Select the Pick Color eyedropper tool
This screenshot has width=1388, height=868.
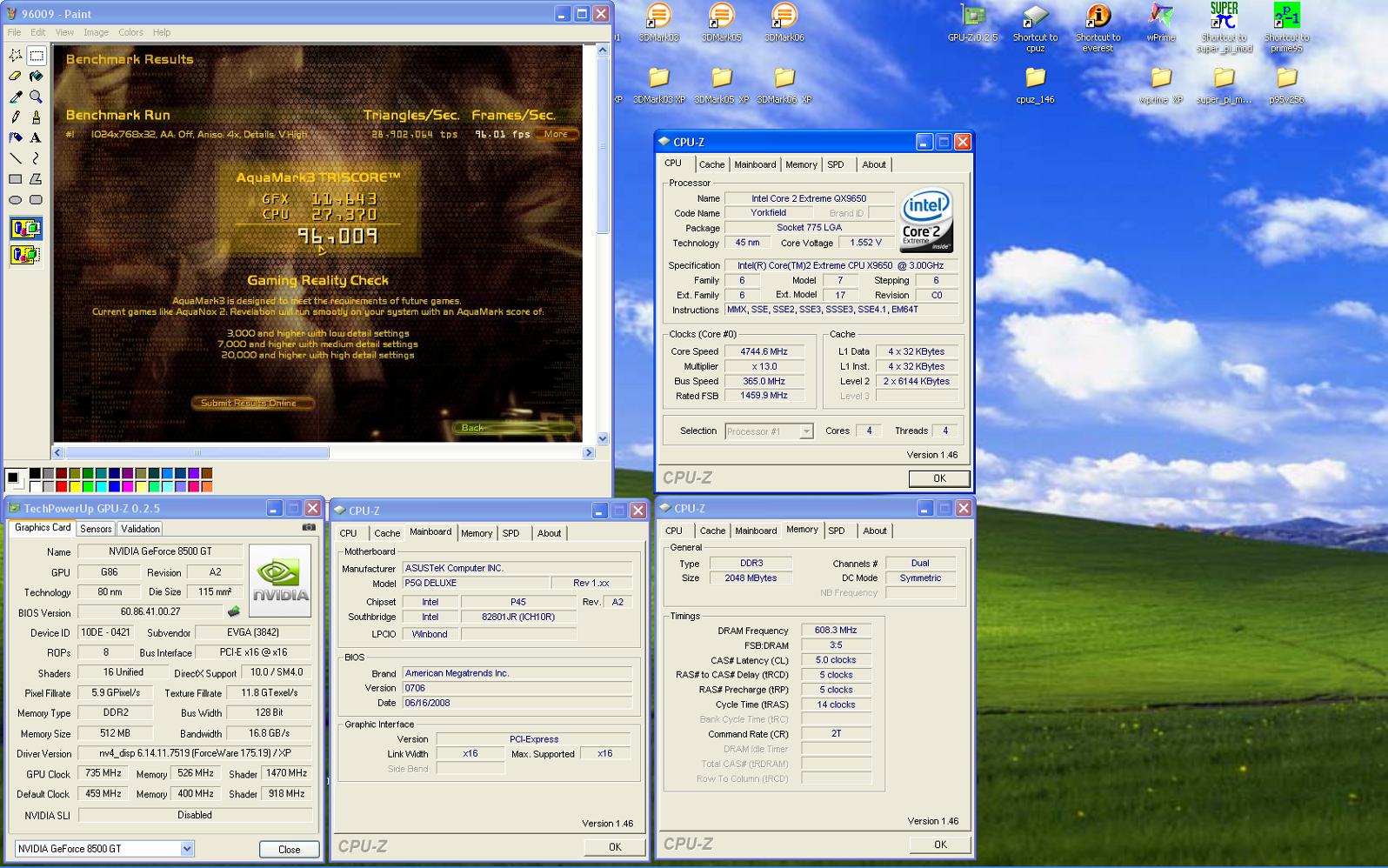tap(16, 97)
